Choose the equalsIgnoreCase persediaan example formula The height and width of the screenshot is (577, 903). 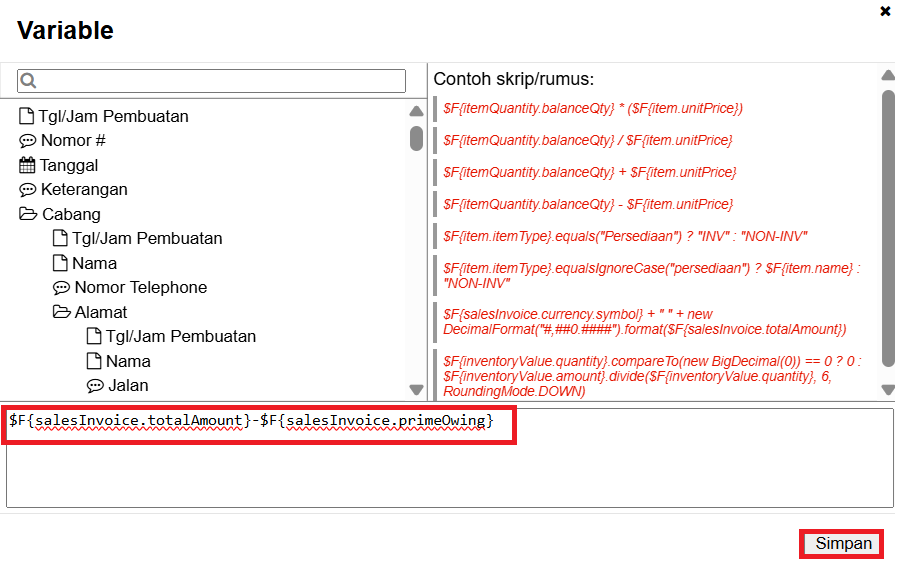tap(651, 276)
